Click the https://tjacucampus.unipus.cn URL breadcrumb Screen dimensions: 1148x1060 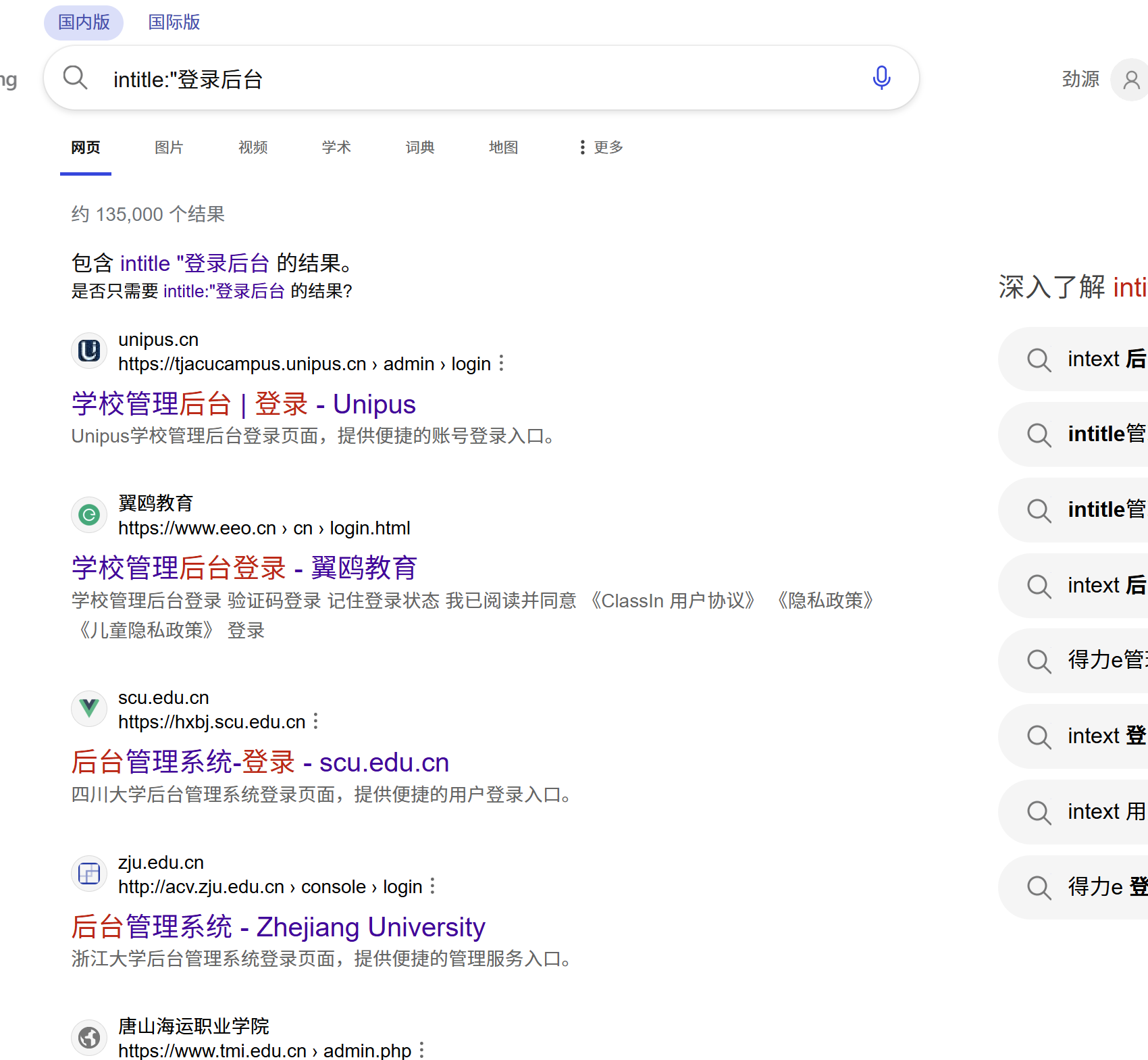click(305, 363)
